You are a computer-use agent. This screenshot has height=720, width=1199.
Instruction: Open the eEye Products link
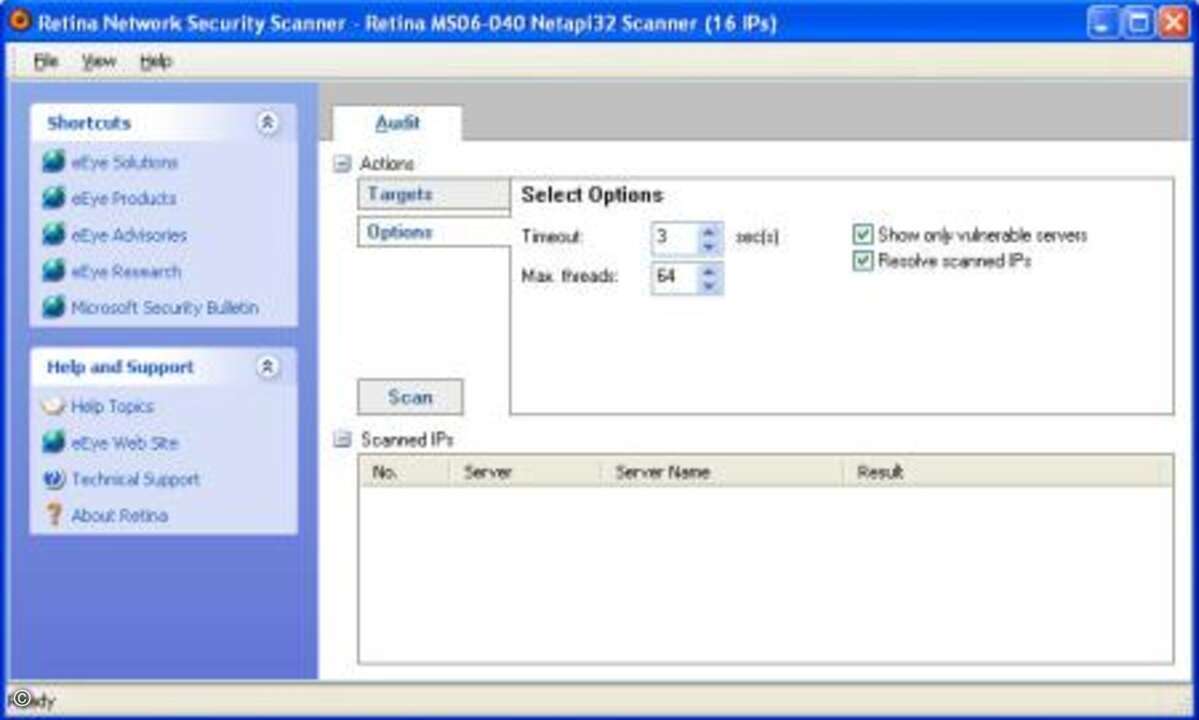coord(123,199)
